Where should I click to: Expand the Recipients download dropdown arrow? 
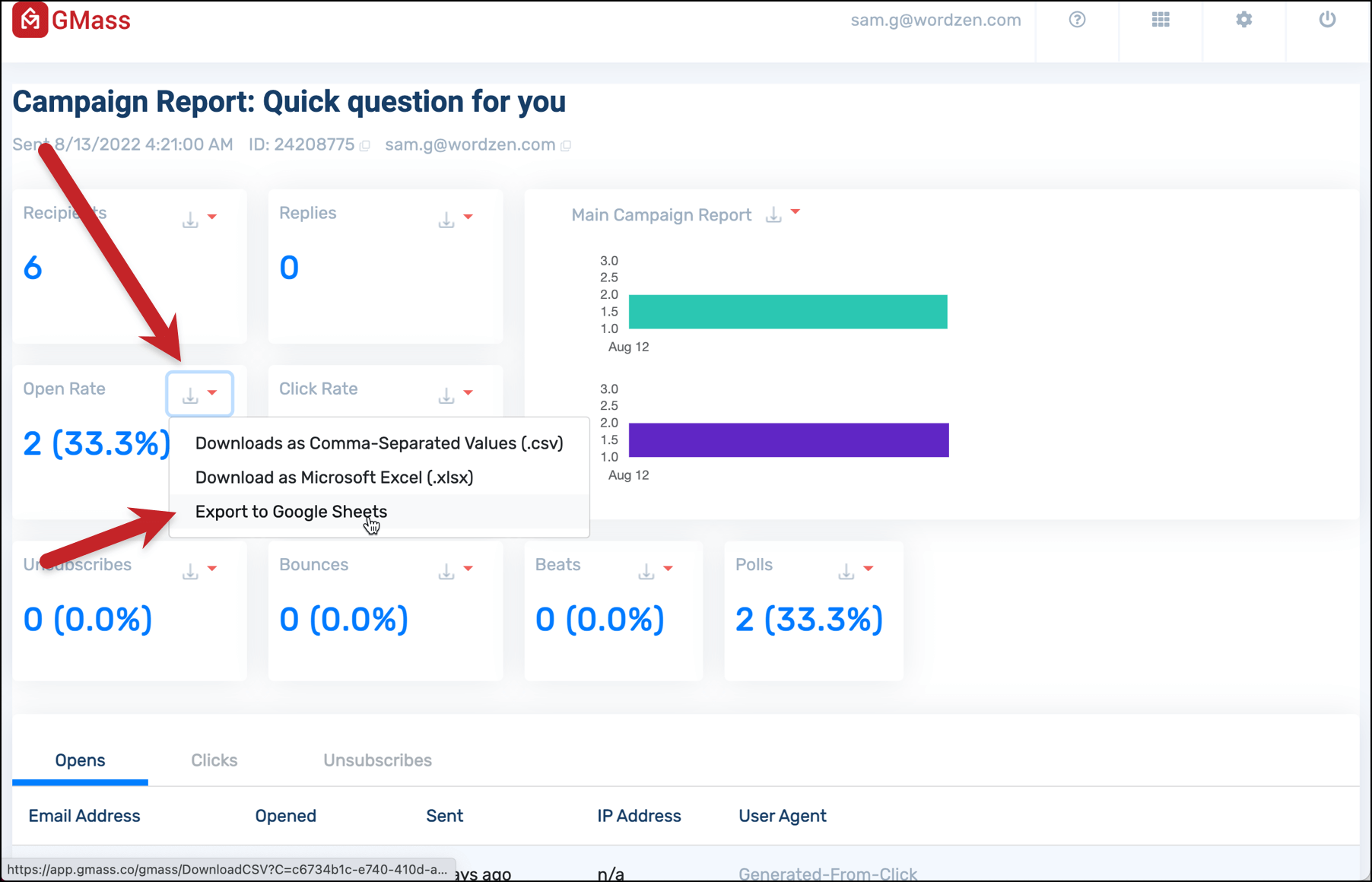click(212, 217)
